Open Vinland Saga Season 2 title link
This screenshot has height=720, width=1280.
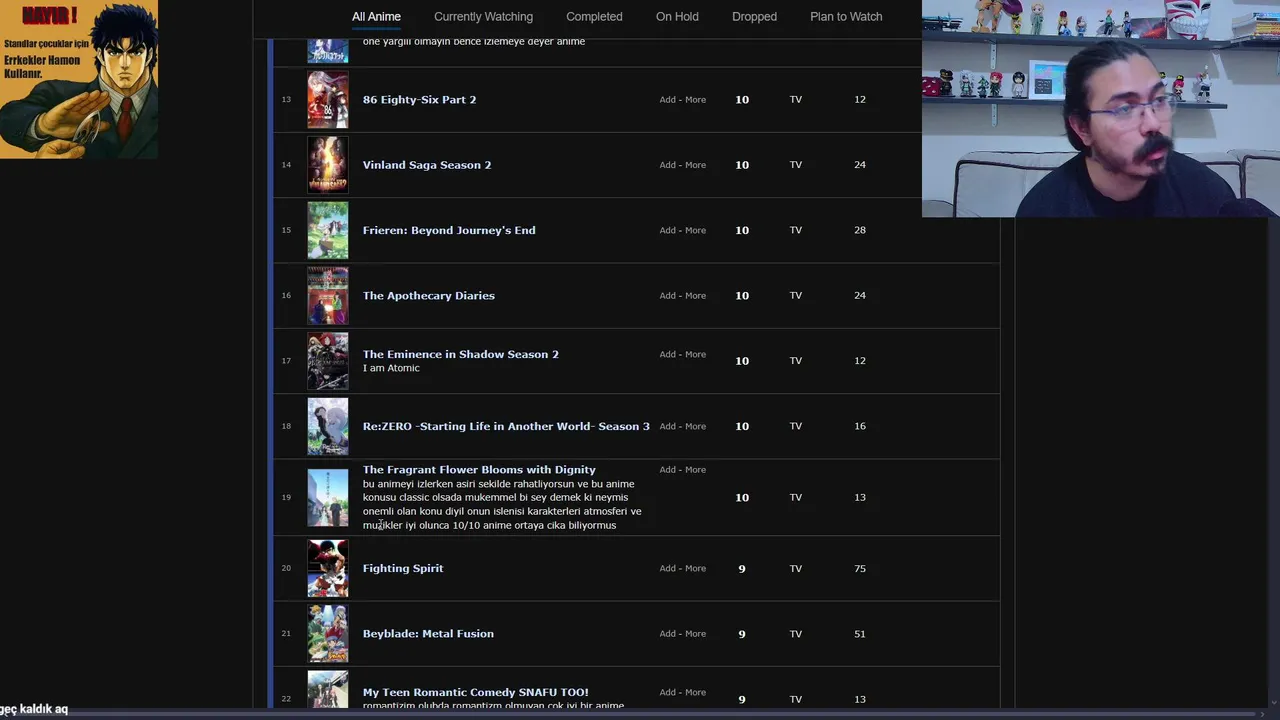point(427,164)
